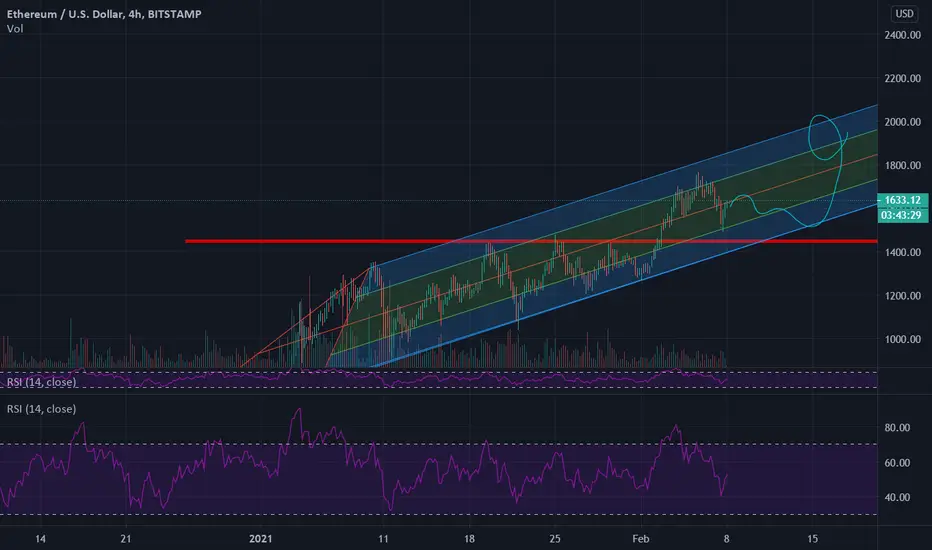Click the 80.00 RSI axis label

(x=897, y=428)
